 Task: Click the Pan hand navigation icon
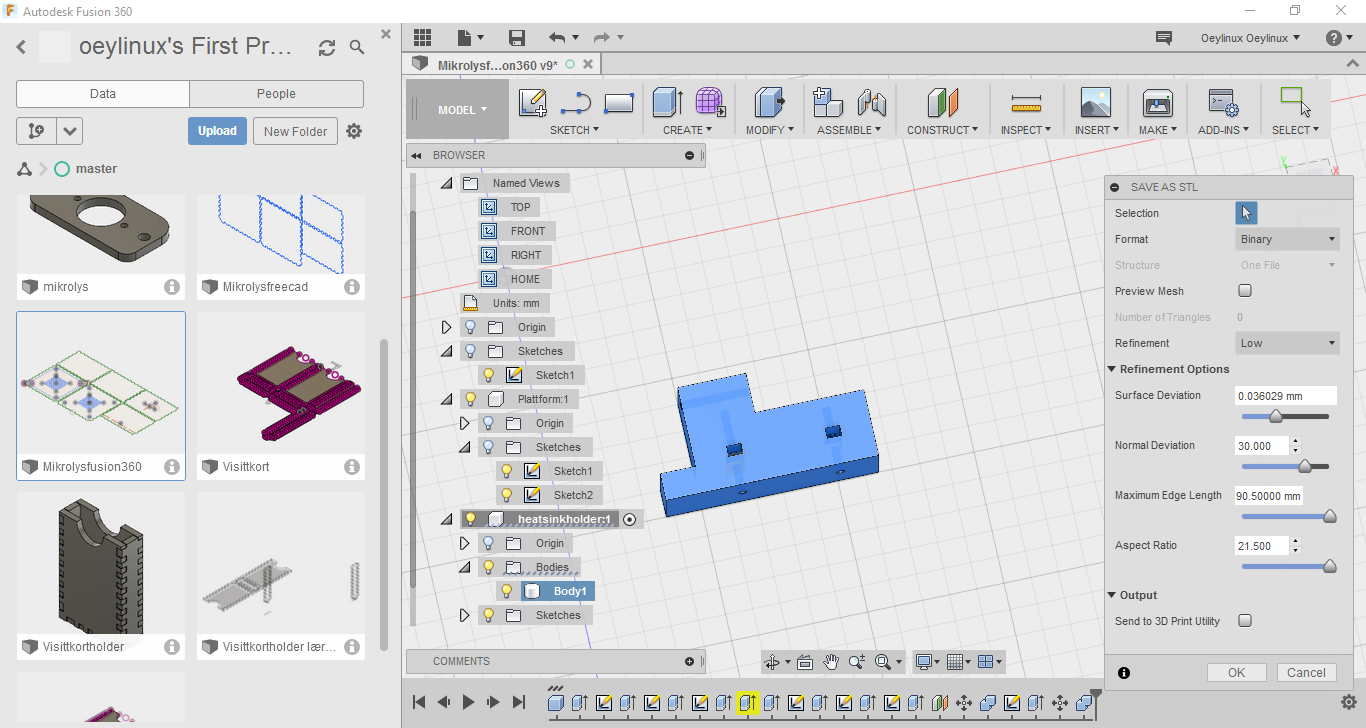pyautogui.click(x=831, y=662)
